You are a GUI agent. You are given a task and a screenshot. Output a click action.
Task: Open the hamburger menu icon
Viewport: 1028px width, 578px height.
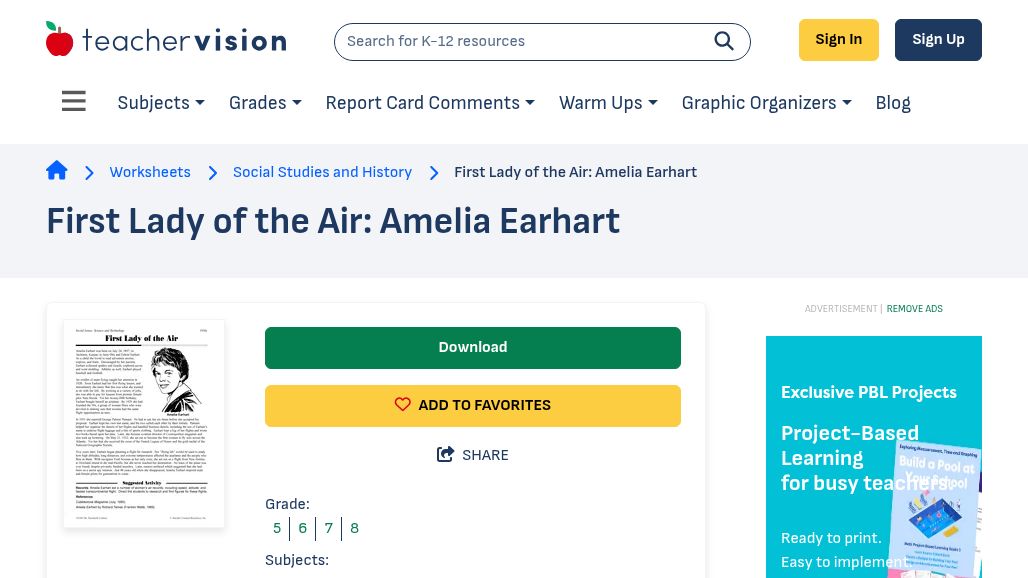tap(74, 102)
